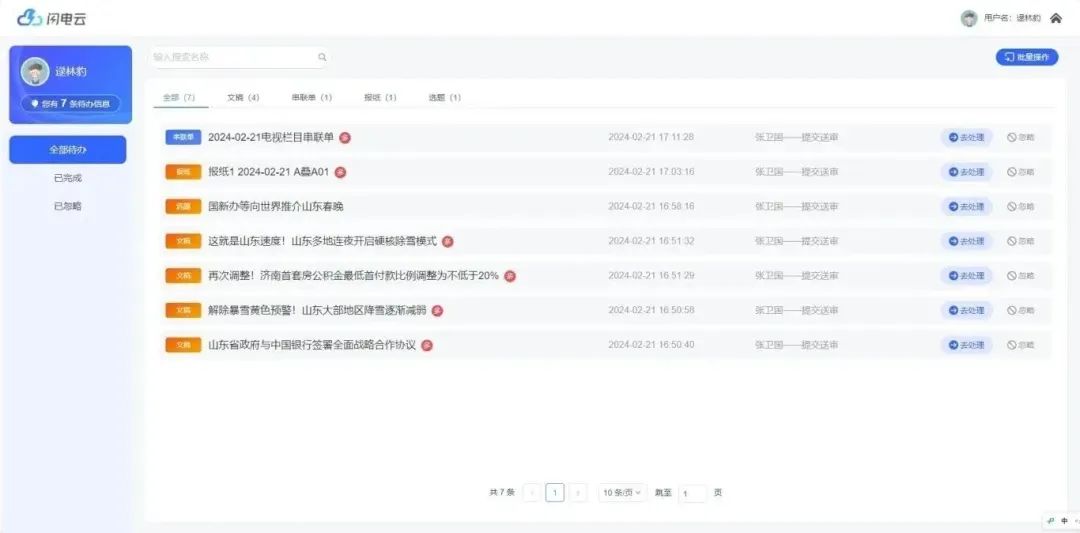Open the 10 条/页 page size dropdown
Viewport: 1080px width, 533px height.
(x=622, y=492)
